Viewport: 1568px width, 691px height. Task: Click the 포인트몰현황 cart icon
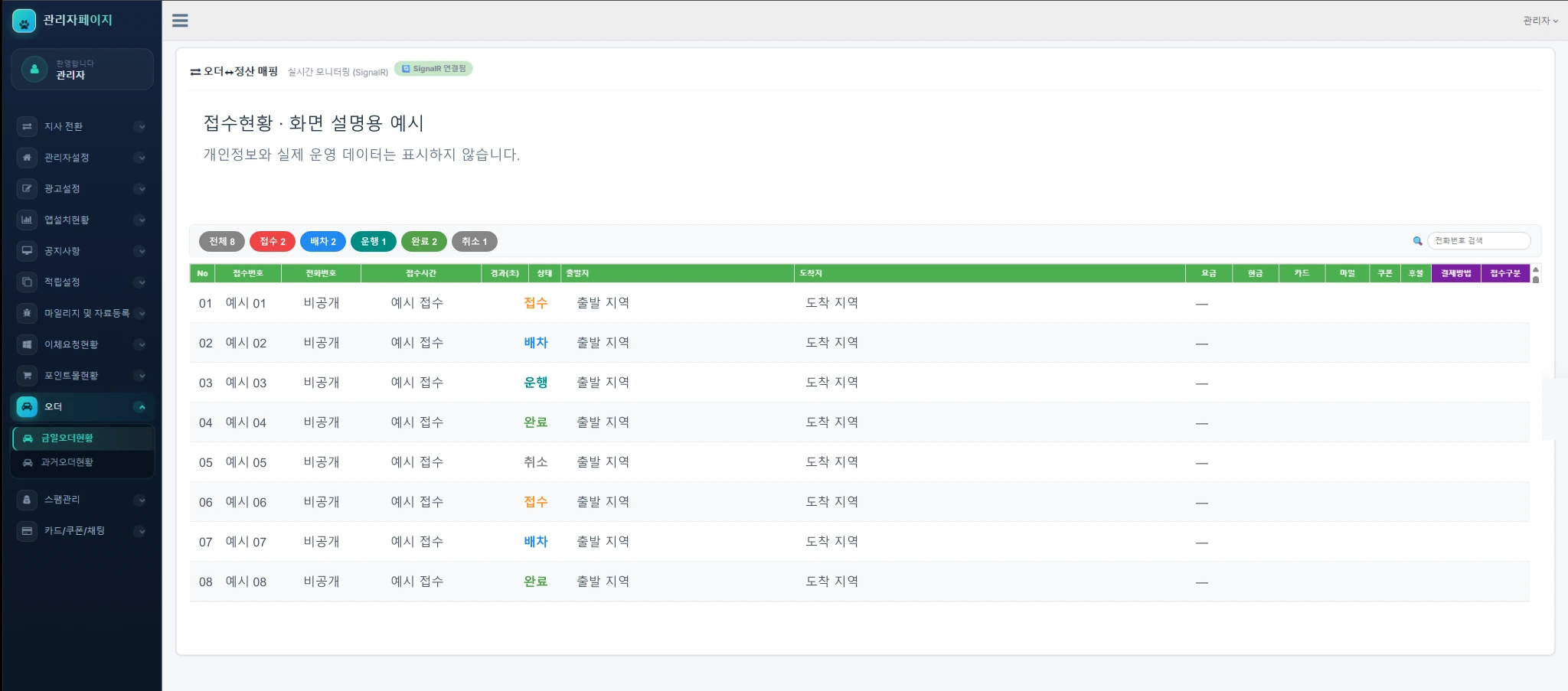click(x=27, y=376)
